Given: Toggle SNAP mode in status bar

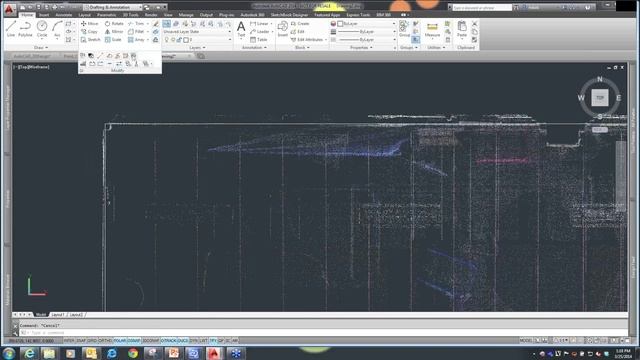Looking at the screenshot, I should (81, 340).
